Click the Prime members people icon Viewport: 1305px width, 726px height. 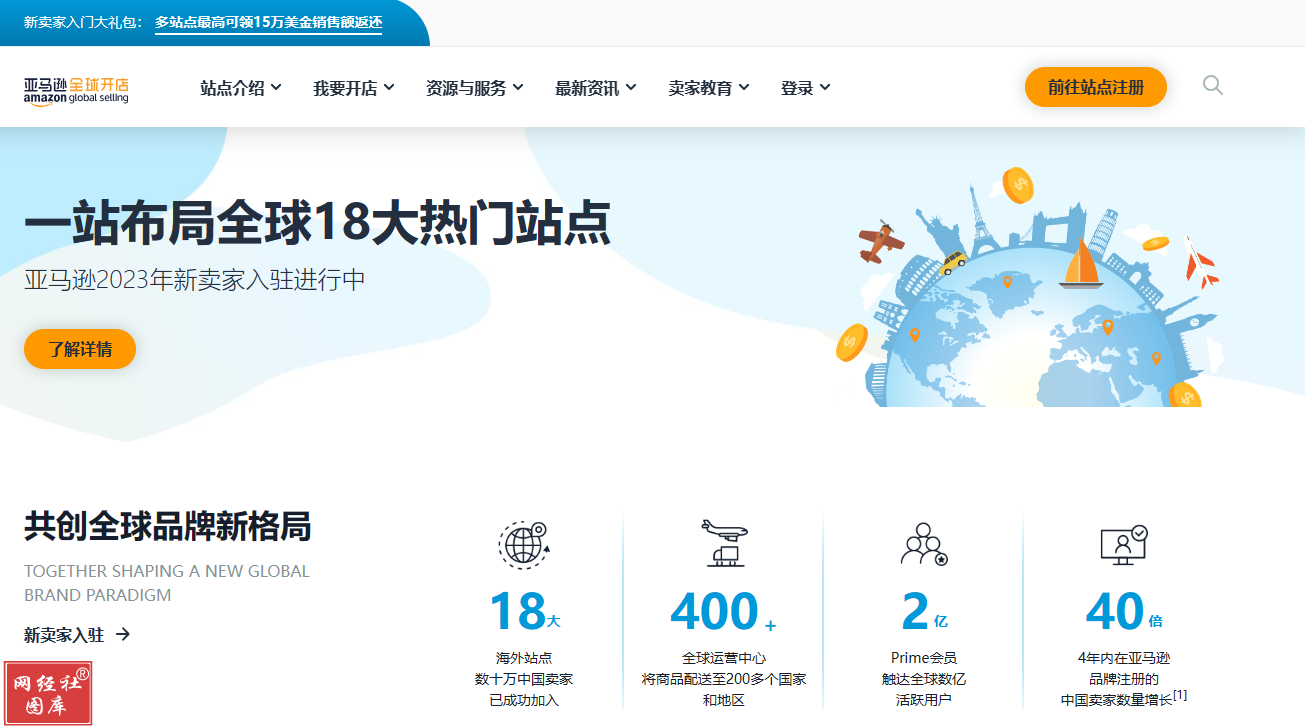[924, 545]
